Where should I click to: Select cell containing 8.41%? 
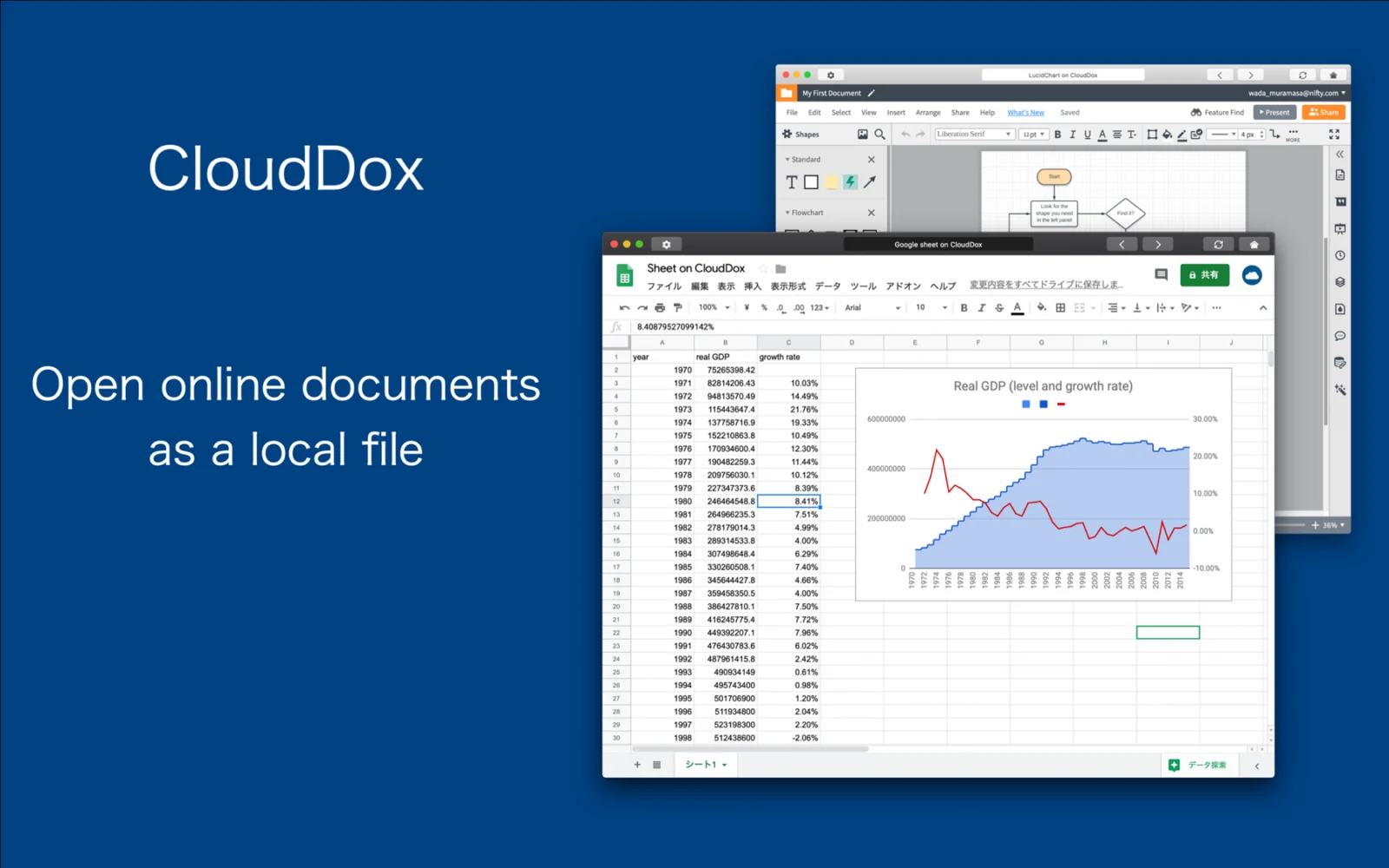(788, 502)
